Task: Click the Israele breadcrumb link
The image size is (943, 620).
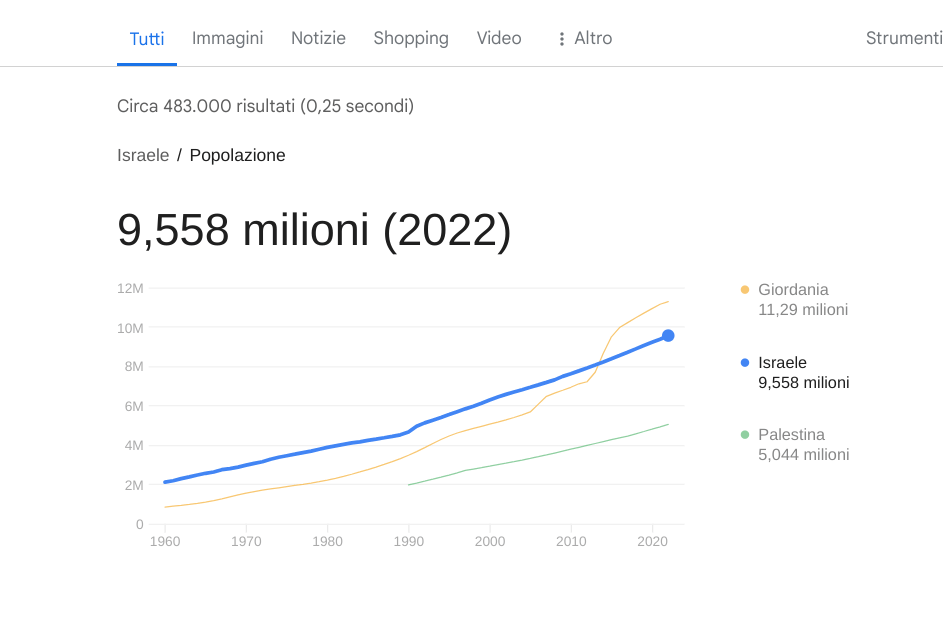Action: tap(143, 155)
